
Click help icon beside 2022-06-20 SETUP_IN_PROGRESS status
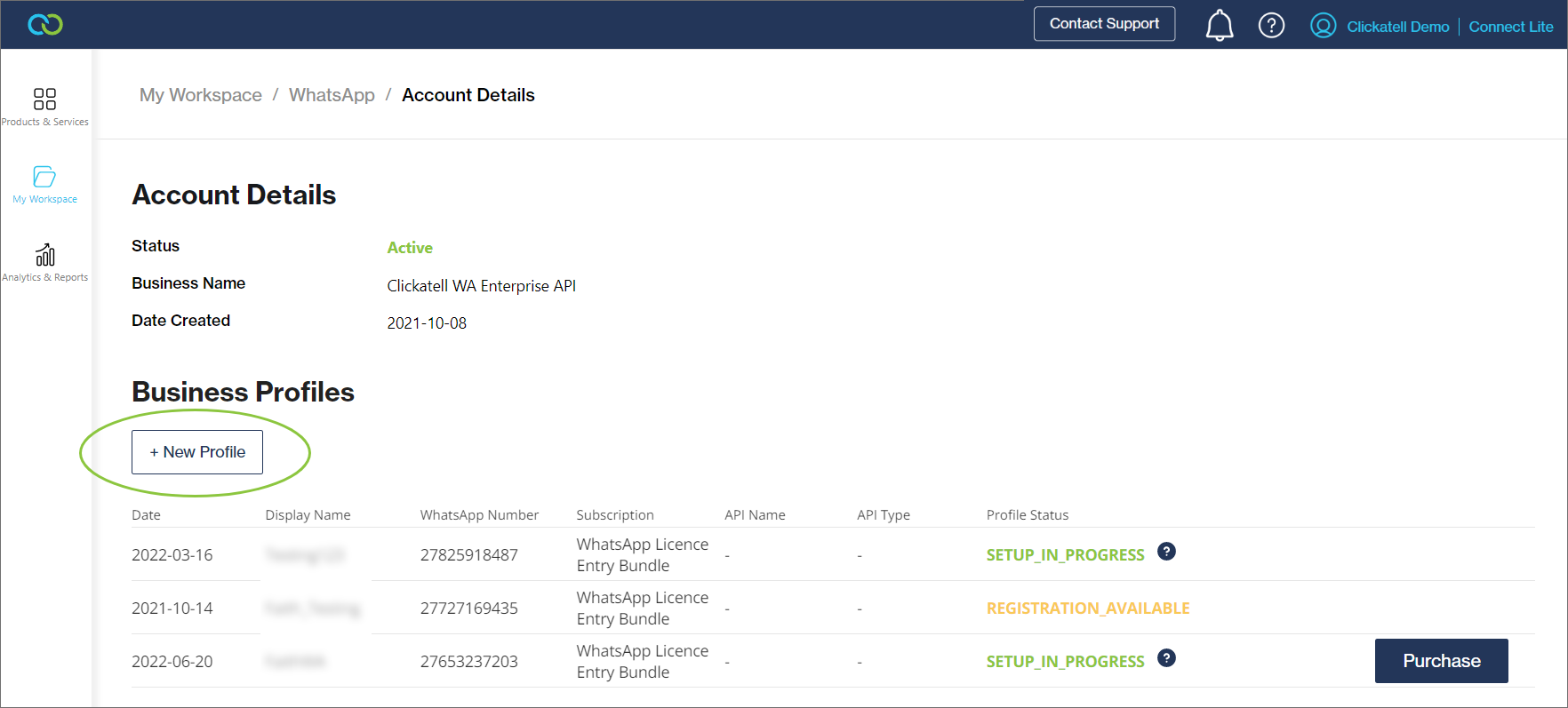click(1167, 658)
